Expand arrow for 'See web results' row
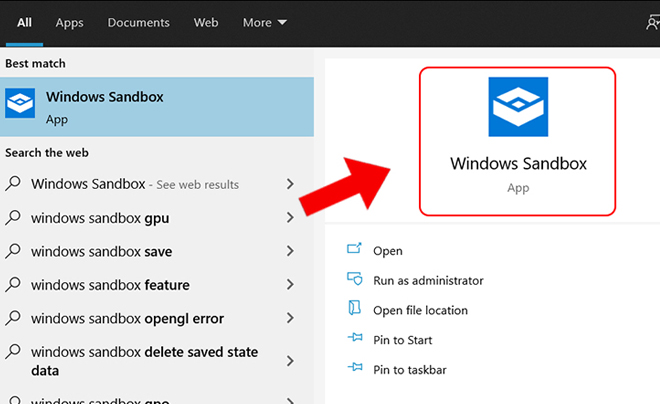 click(x=290, y=184)
